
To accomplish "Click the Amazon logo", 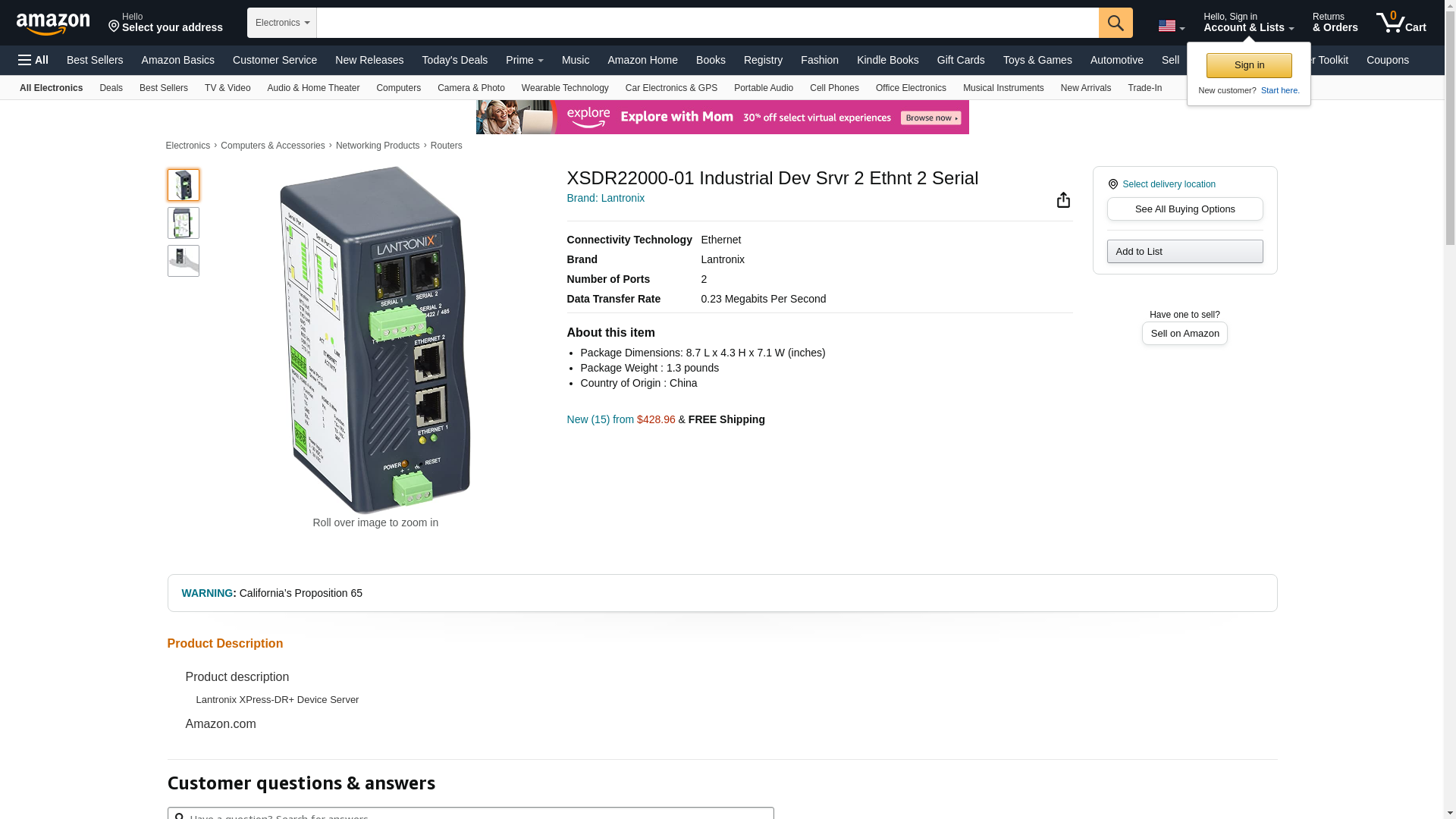I will click(x=53, y=24).
